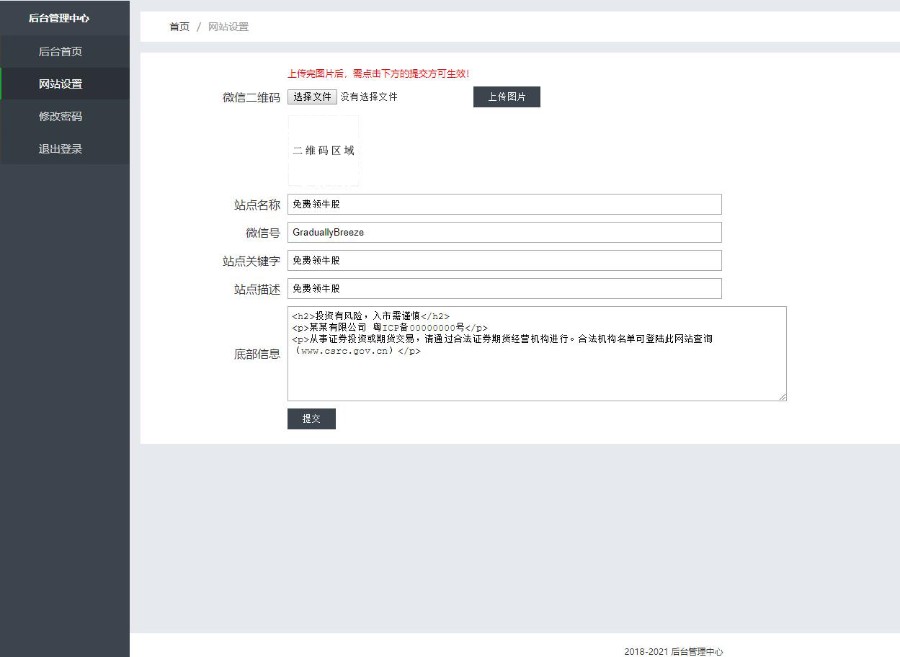Focus the 站点名称 input field

[x=504, y=204]
